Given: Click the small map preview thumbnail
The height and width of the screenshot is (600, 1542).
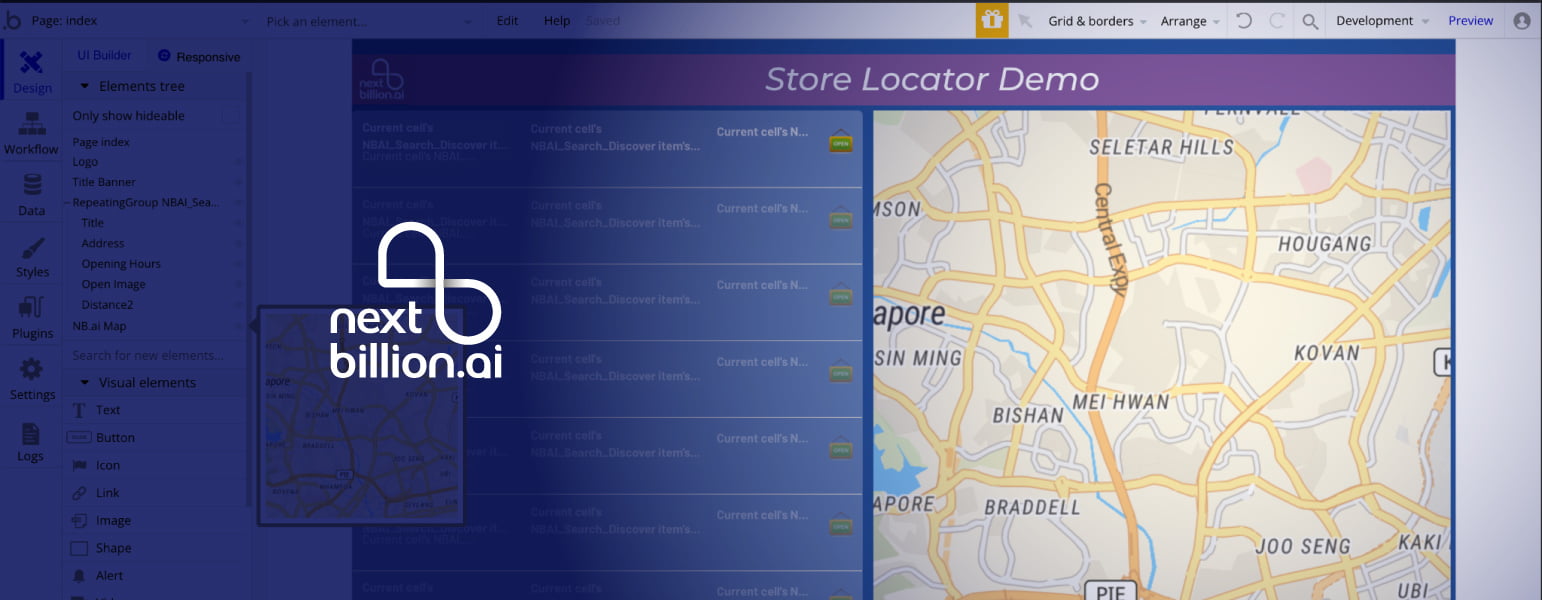Looking at the screenshot, I should pyautogui.click(x=361, y=415).
